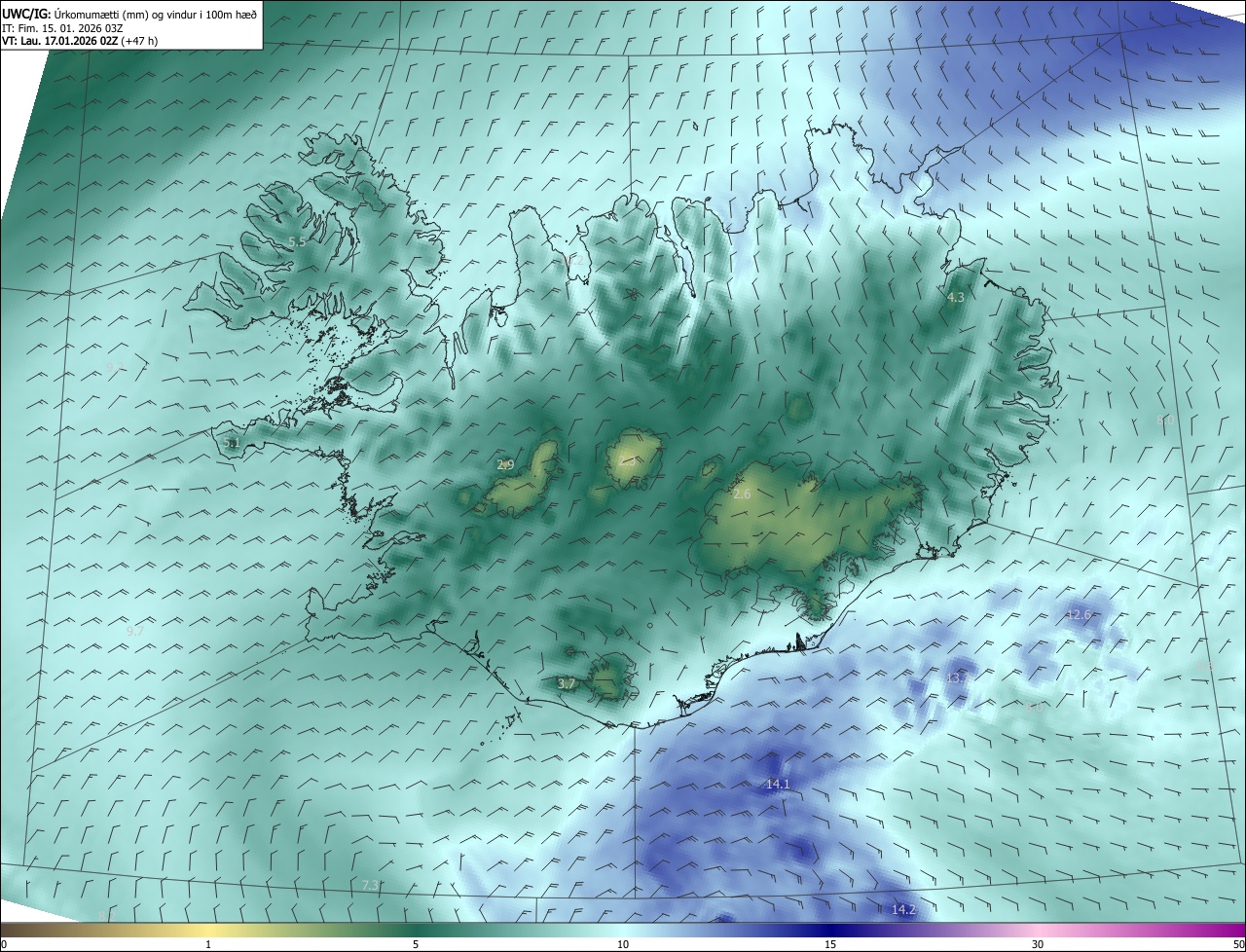Click the 2.6 value on the largest glacier
The width and height of the screenshot is (1246, 952).
(x=742, y=494)
